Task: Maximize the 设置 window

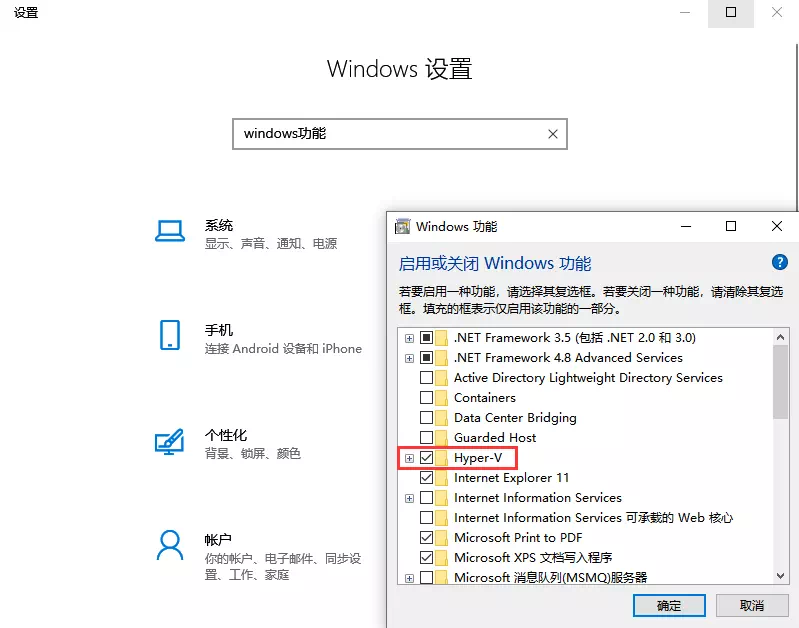Action: coord(731,12)
